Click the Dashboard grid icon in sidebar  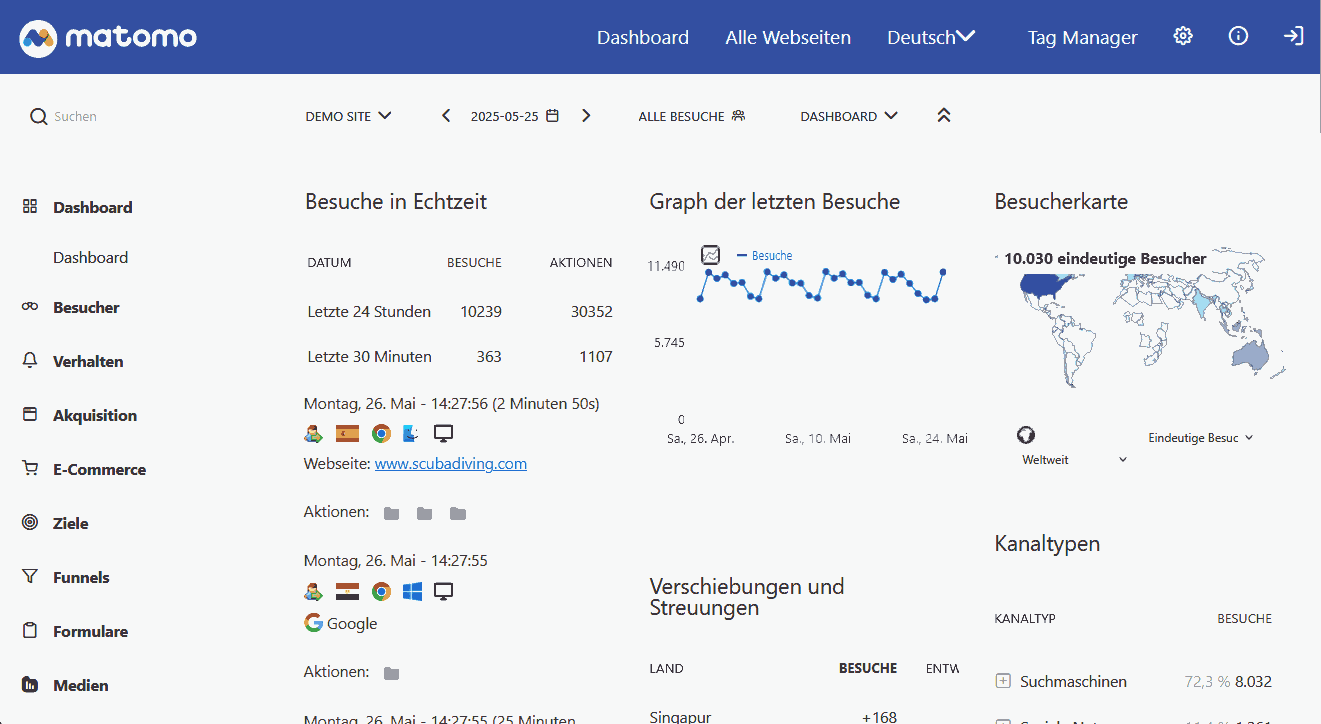click(30, 207)
